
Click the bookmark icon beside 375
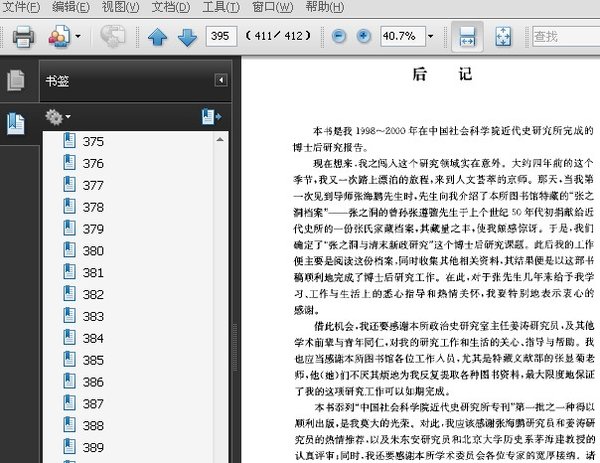[69, 140]
